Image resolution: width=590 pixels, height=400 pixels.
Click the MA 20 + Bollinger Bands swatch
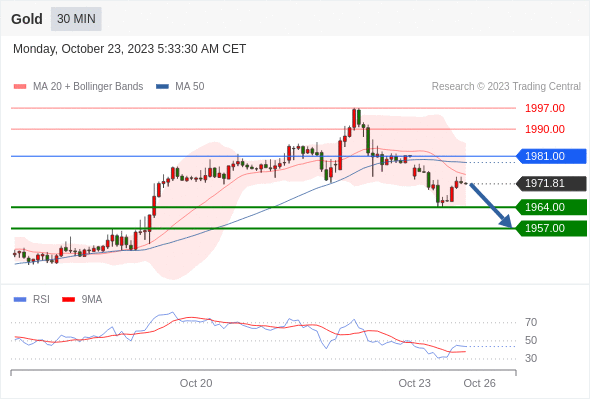[x=20, y=87]
